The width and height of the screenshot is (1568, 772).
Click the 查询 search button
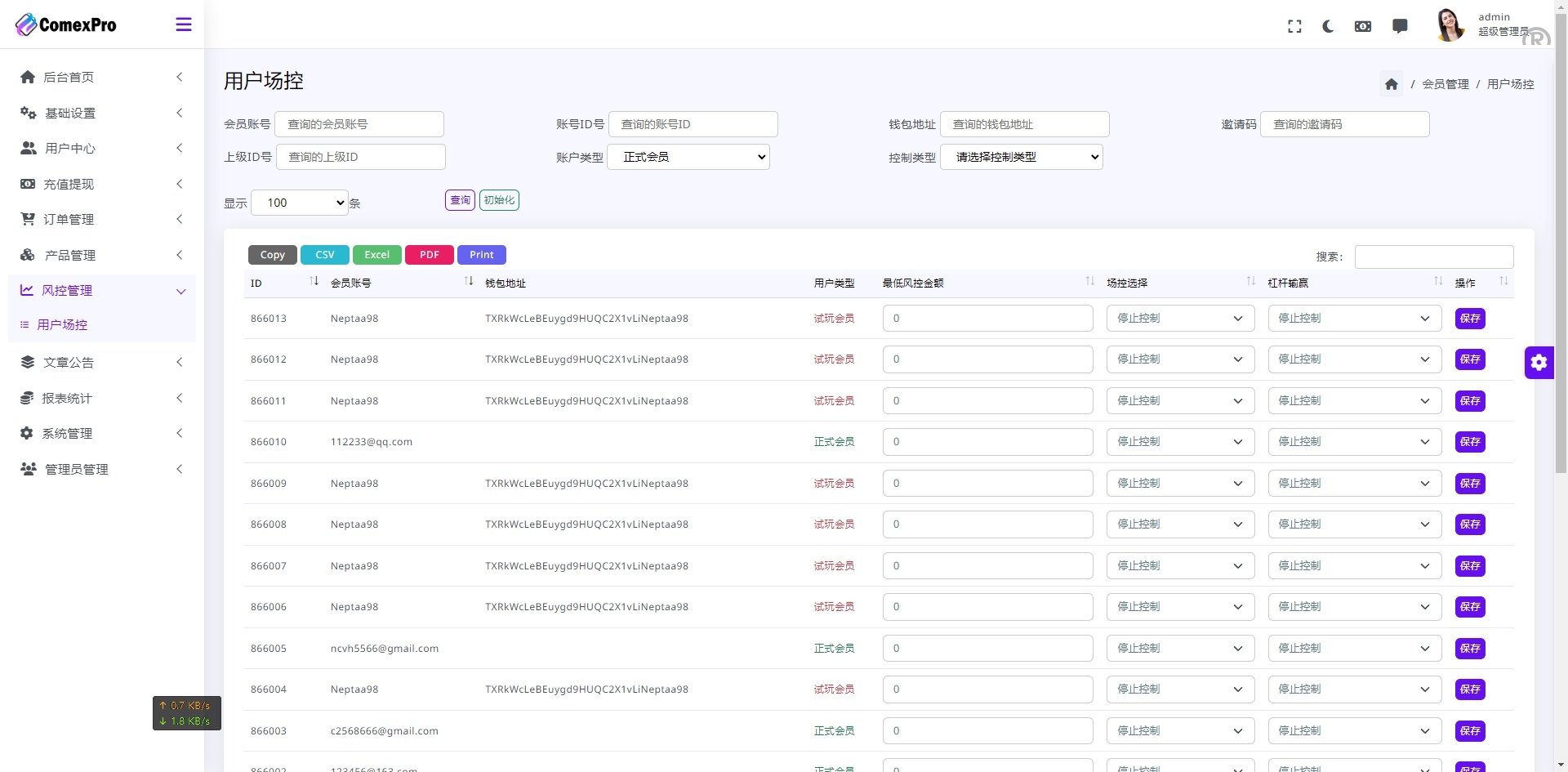tap(459, 199)
